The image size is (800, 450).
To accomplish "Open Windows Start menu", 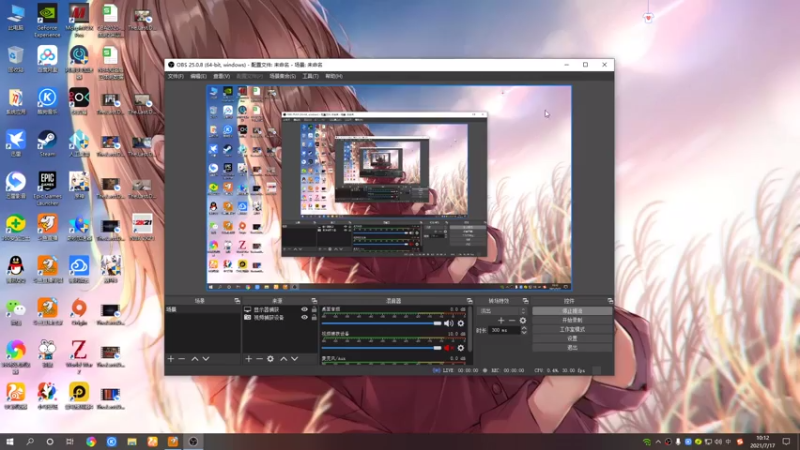I will [10, 442].
